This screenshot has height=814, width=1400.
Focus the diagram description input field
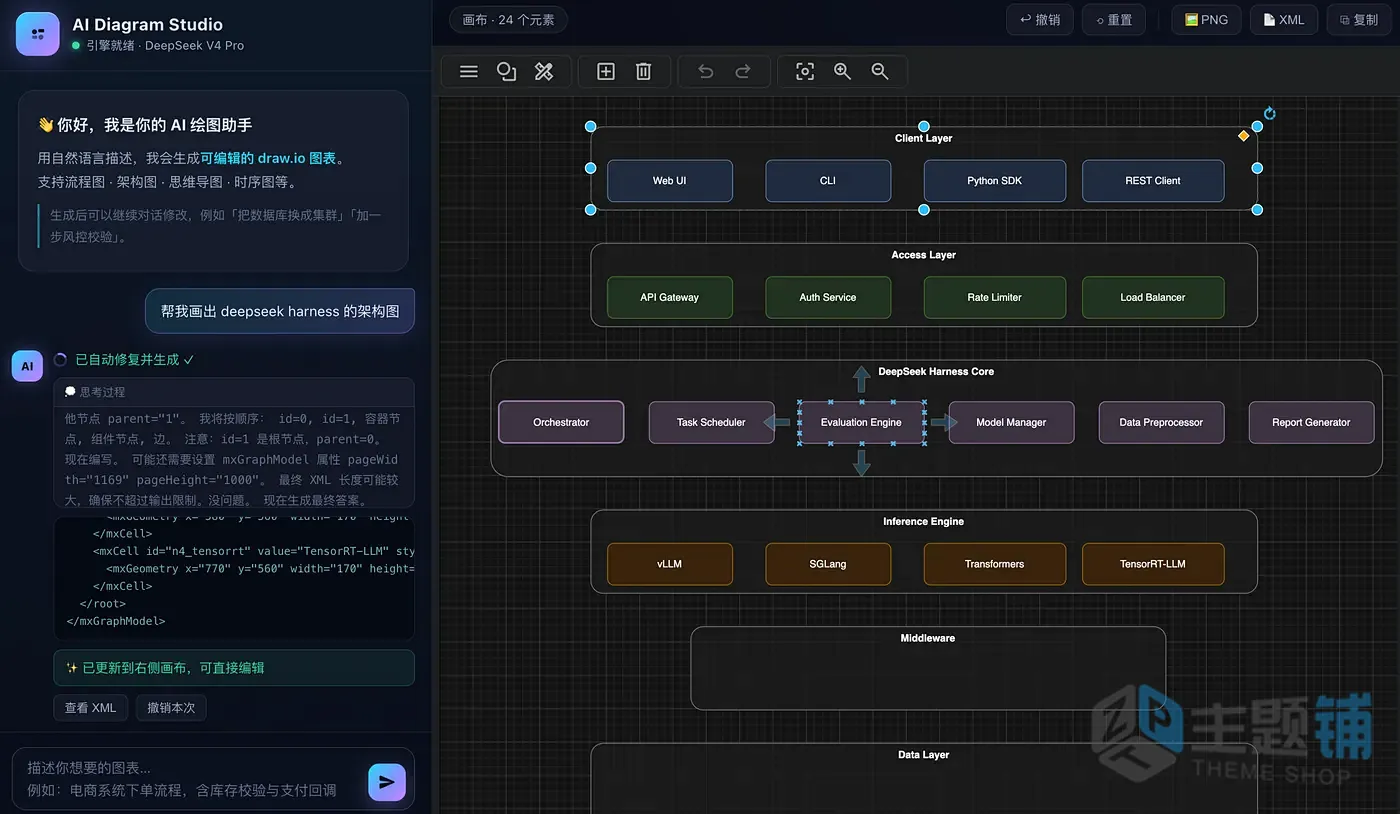point(190,779)
